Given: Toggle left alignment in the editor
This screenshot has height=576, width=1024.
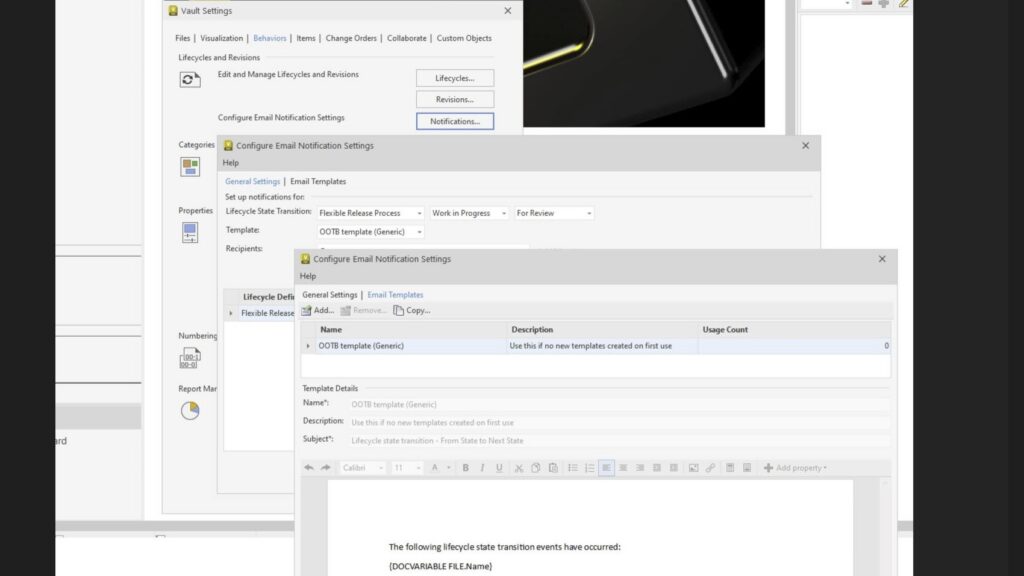Looking at the screenshot, I should (x=605, y=467).
